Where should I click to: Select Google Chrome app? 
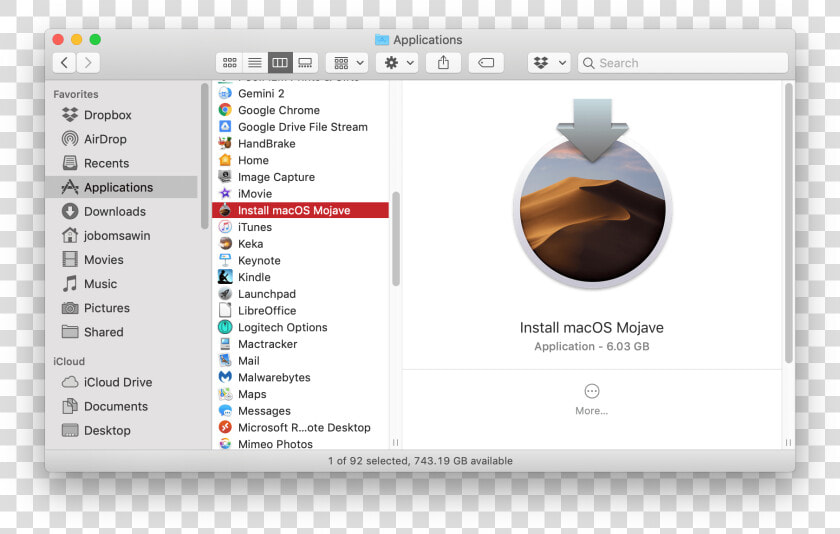[x=301, y=110]
